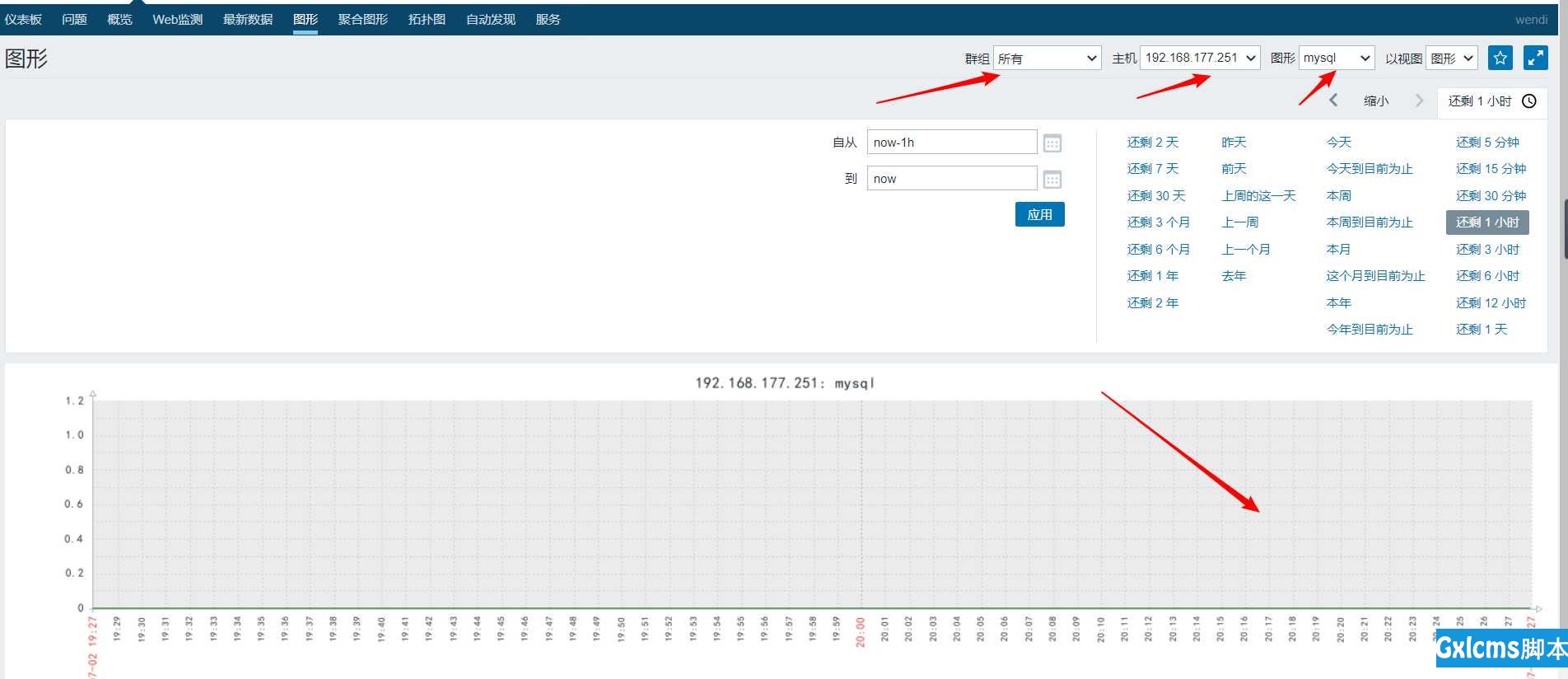Open calendar picker for 到 field

click(1052, 180)
